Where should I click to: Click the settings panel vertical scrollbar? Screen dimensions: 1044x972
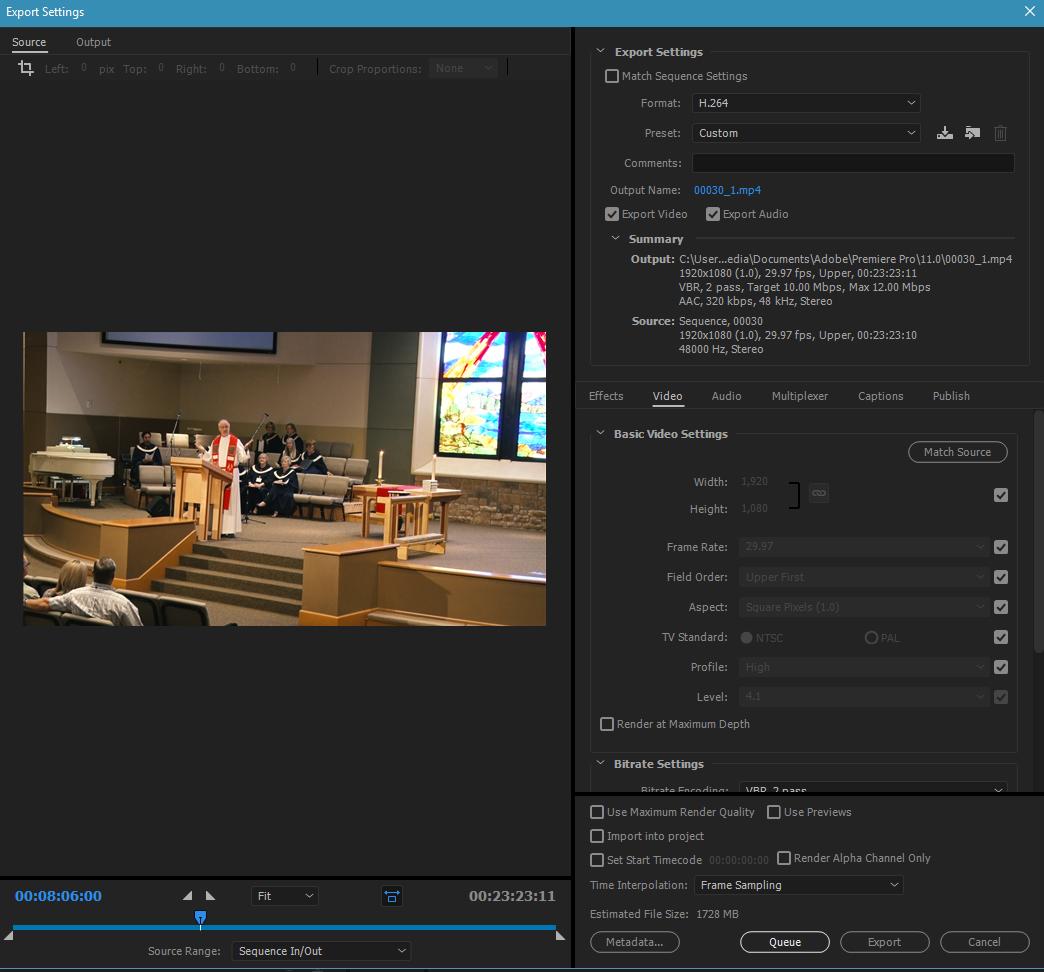pos(1039,531)
